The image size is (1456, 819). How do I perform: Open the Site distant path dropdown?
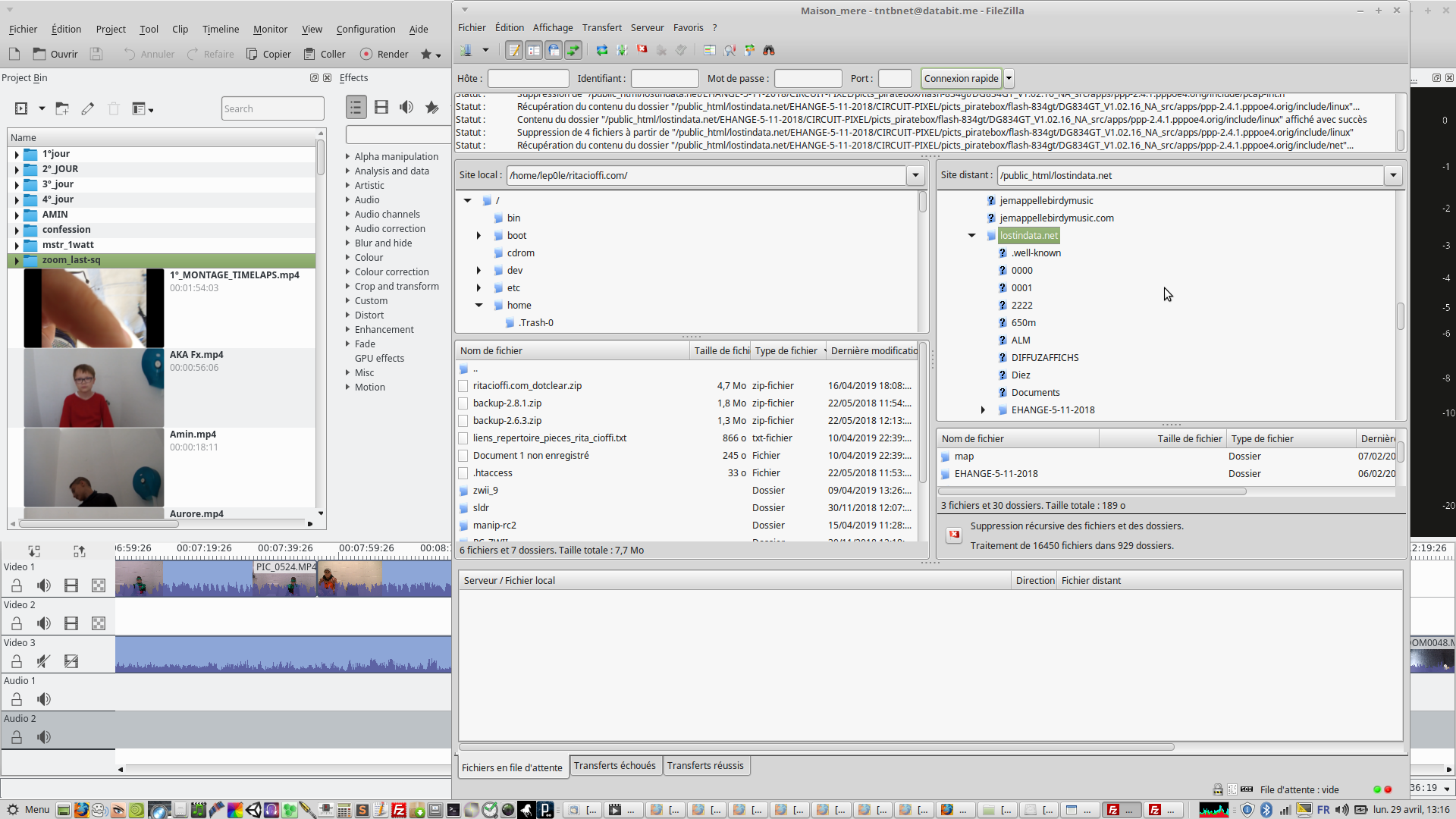(1393, 175)
